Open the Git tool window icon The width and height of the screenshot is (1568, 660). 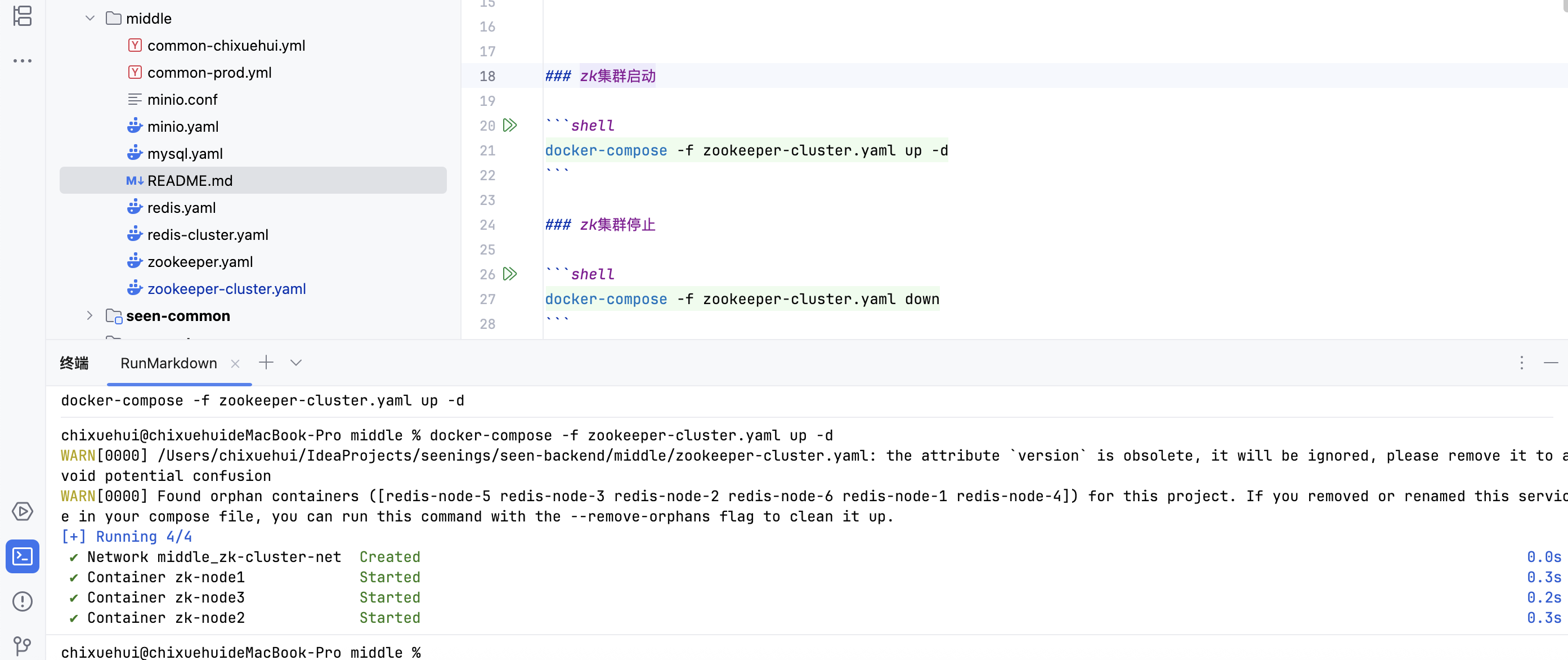(23, 645)
